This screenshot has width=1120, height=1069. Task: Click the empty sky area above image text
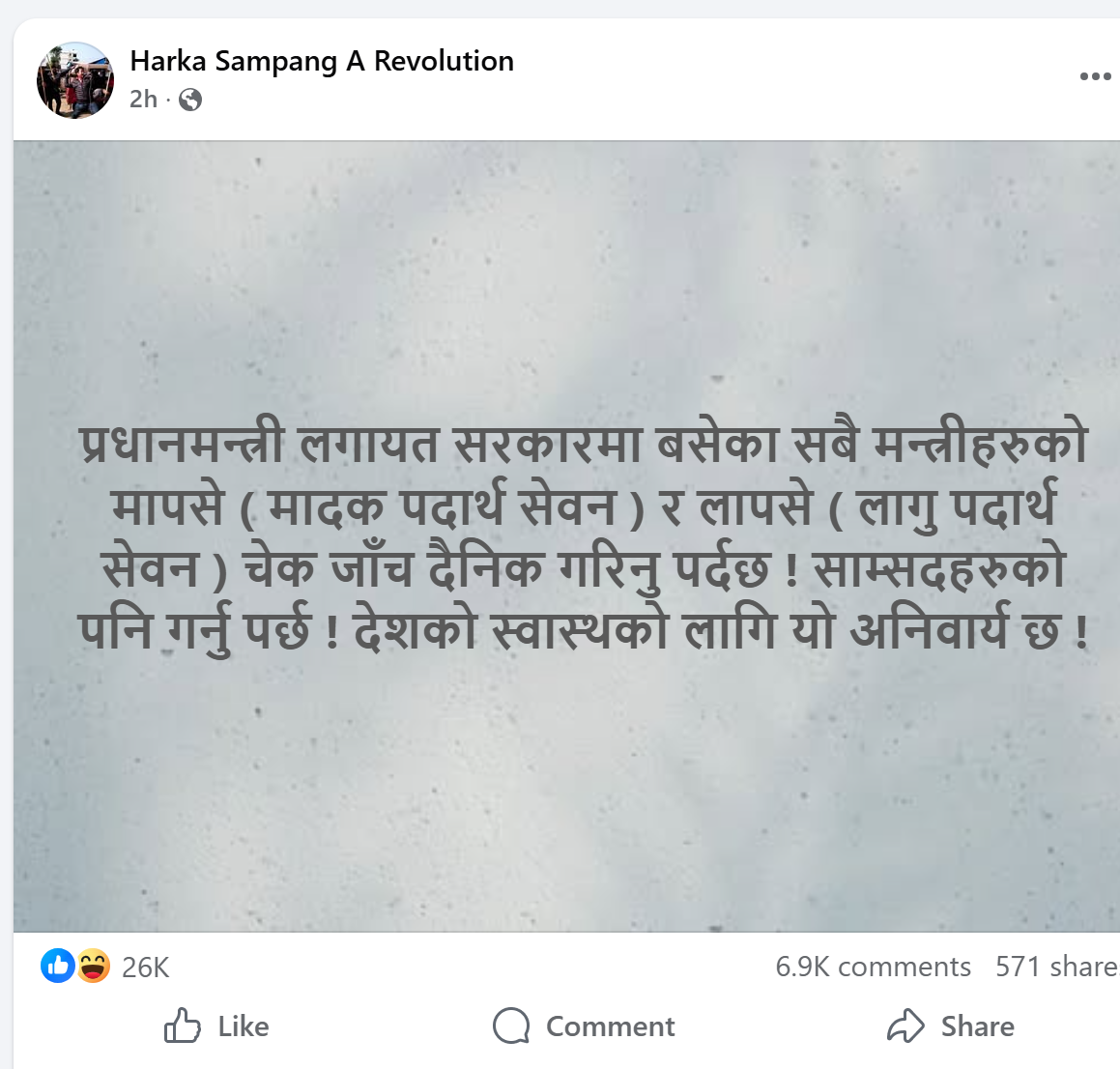pyautogui.click(x=566, y=271)
